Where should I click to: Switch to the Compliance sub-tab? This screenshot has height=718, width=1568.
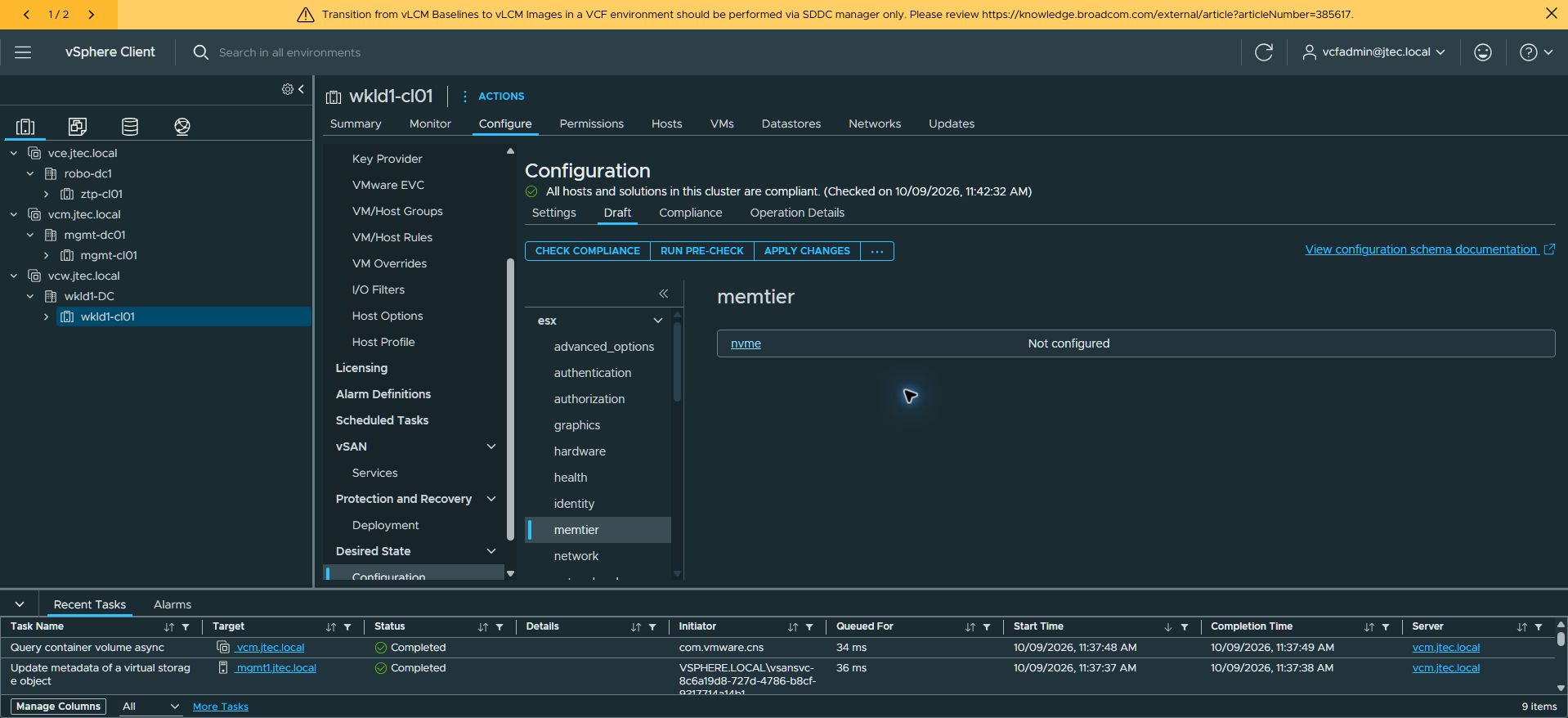coord(691,213)
